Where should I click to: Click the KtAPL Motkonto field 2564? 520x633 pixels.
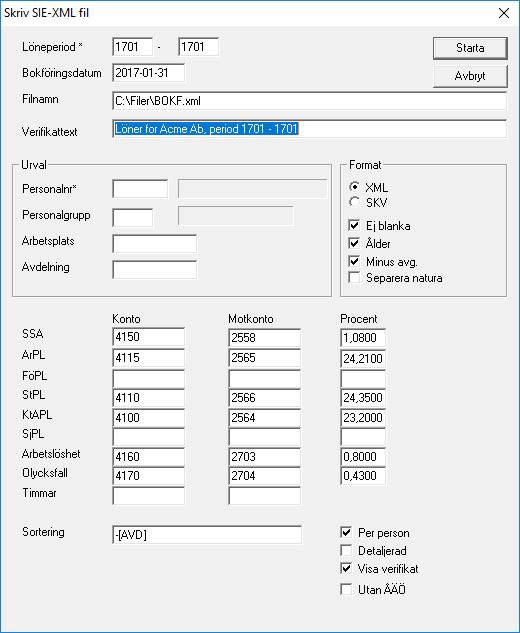coord(264,418)
